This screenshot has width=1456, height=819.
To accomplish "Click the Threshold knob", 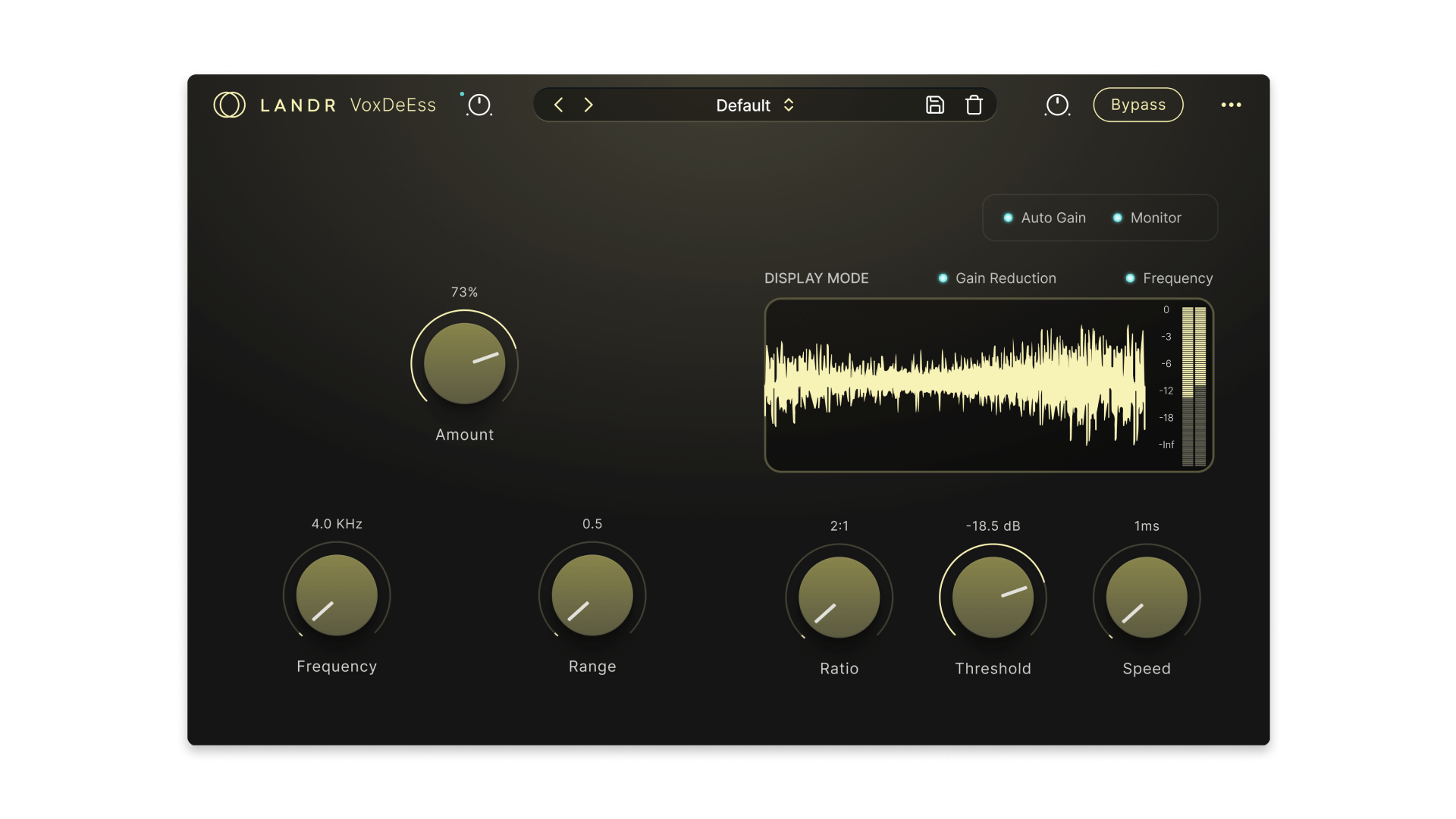I will (x=993, y=598).
